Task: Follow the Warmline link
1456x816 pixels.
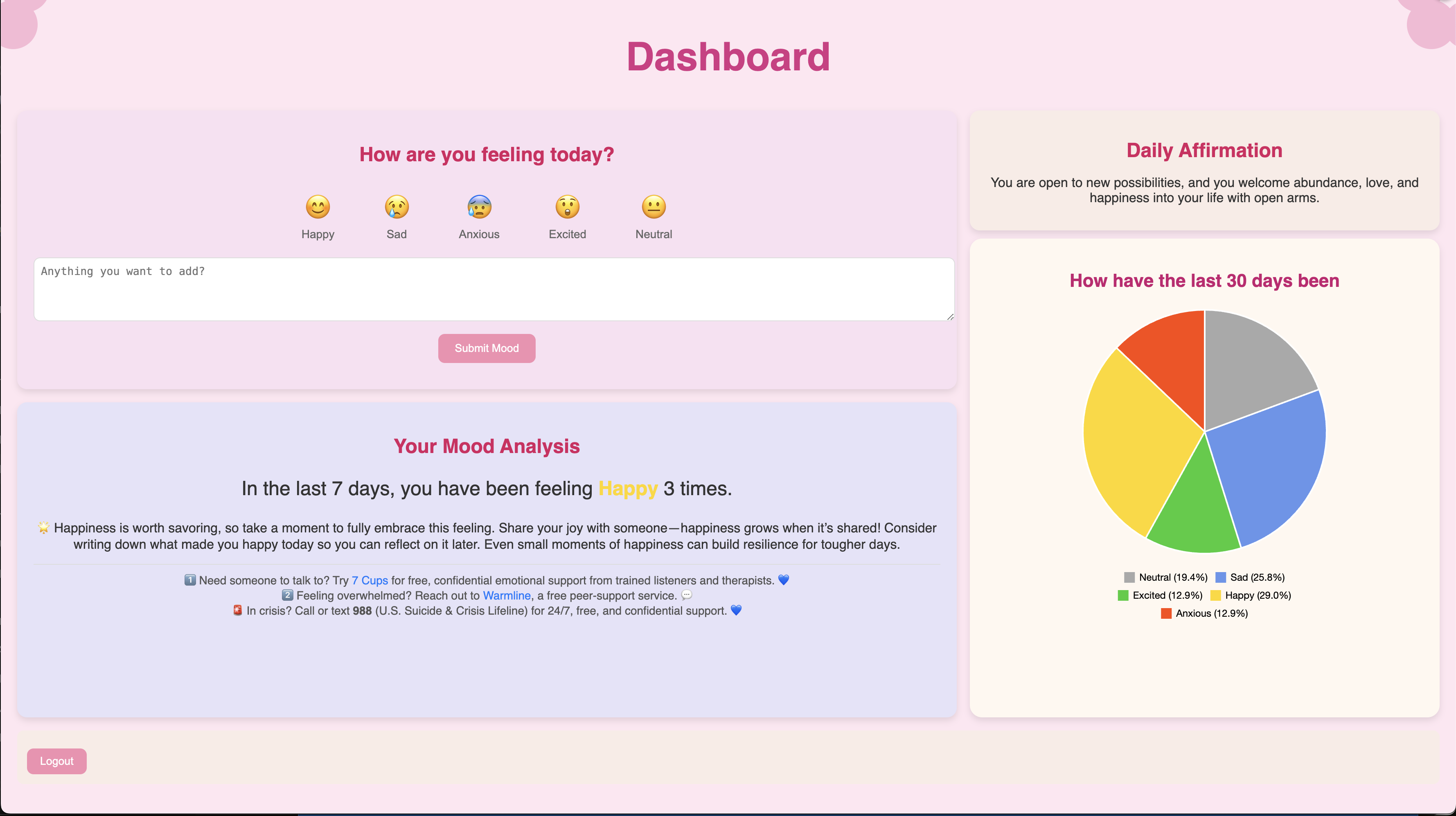Action: coord(507,595)
